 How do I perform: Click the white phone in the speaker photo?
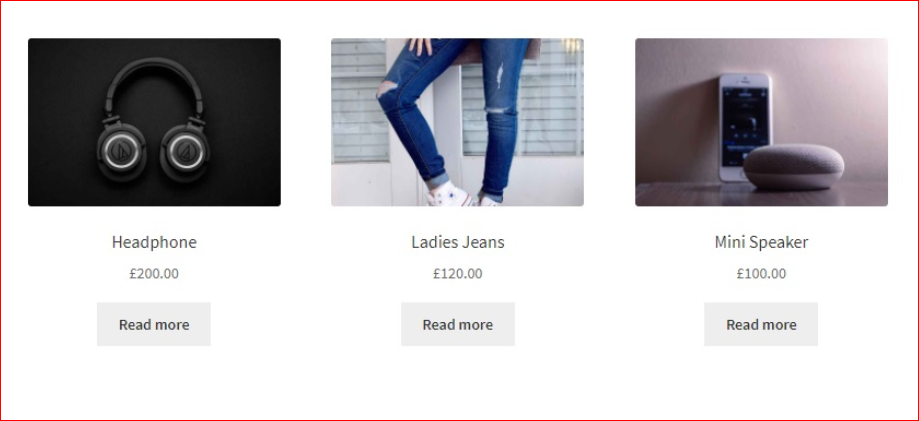(x=744, y=127)
